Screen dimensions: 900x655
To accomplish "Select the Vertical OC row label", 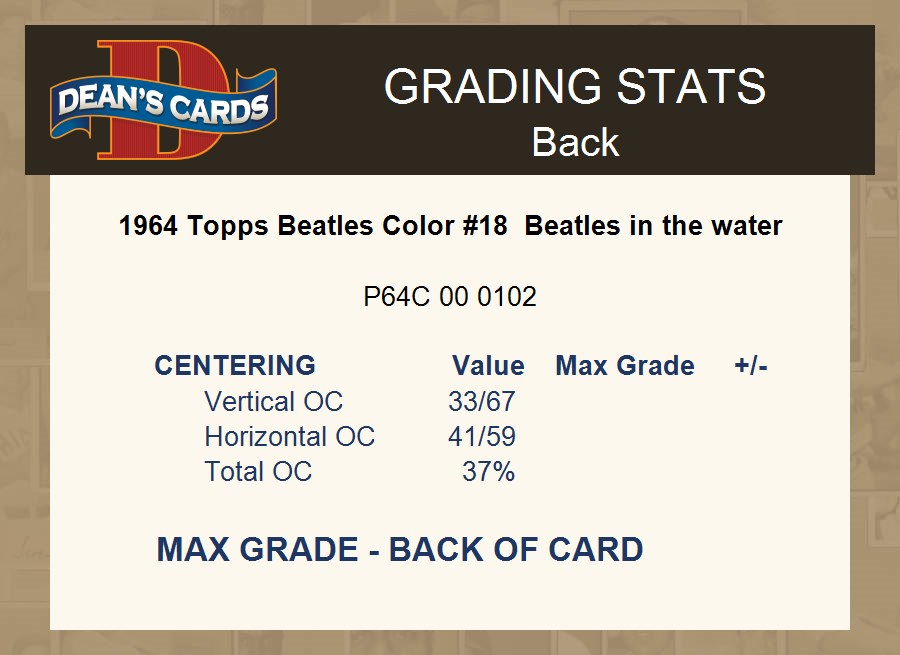I will pos(273,402).
